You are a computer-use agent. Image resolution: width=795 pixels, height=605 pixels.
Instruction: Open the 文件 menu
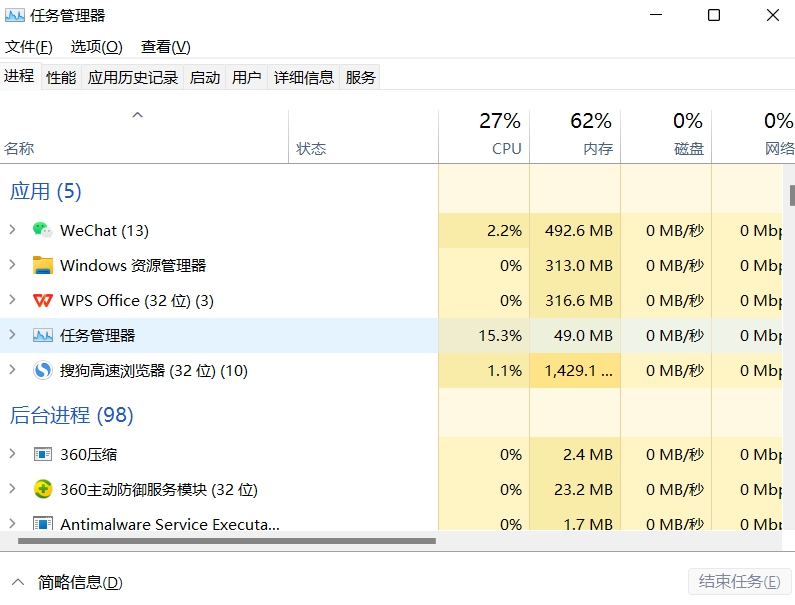28,47
